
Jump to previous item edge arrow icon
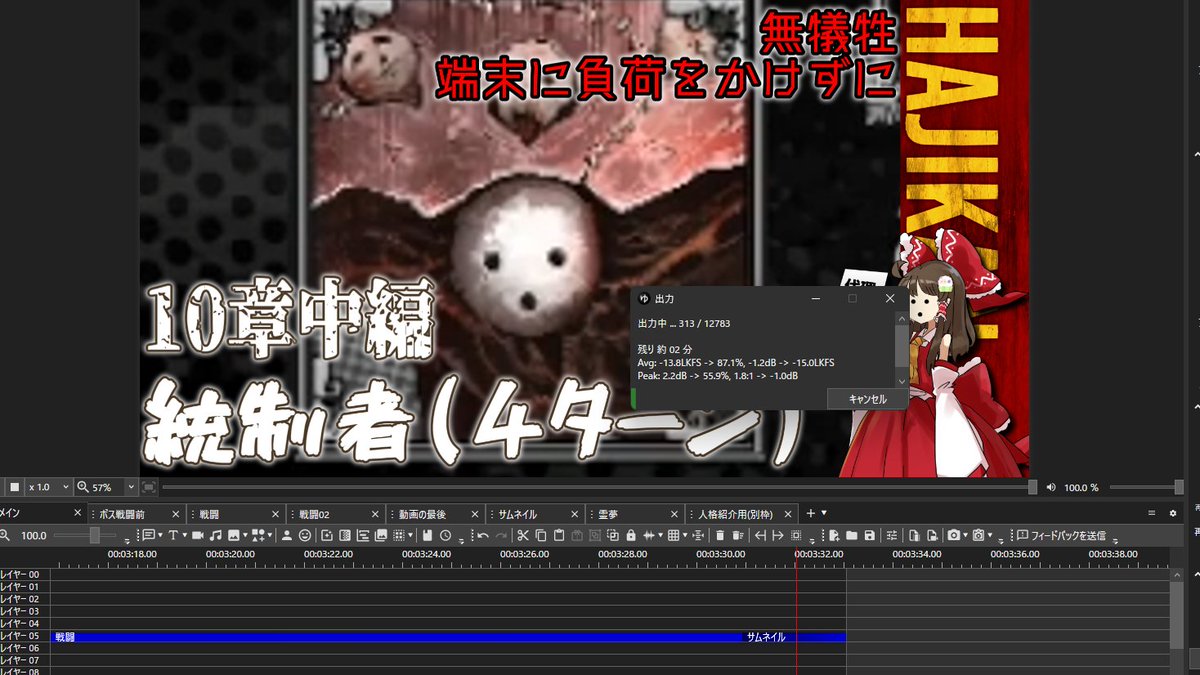pyautogui.click(x=760, y=535)
